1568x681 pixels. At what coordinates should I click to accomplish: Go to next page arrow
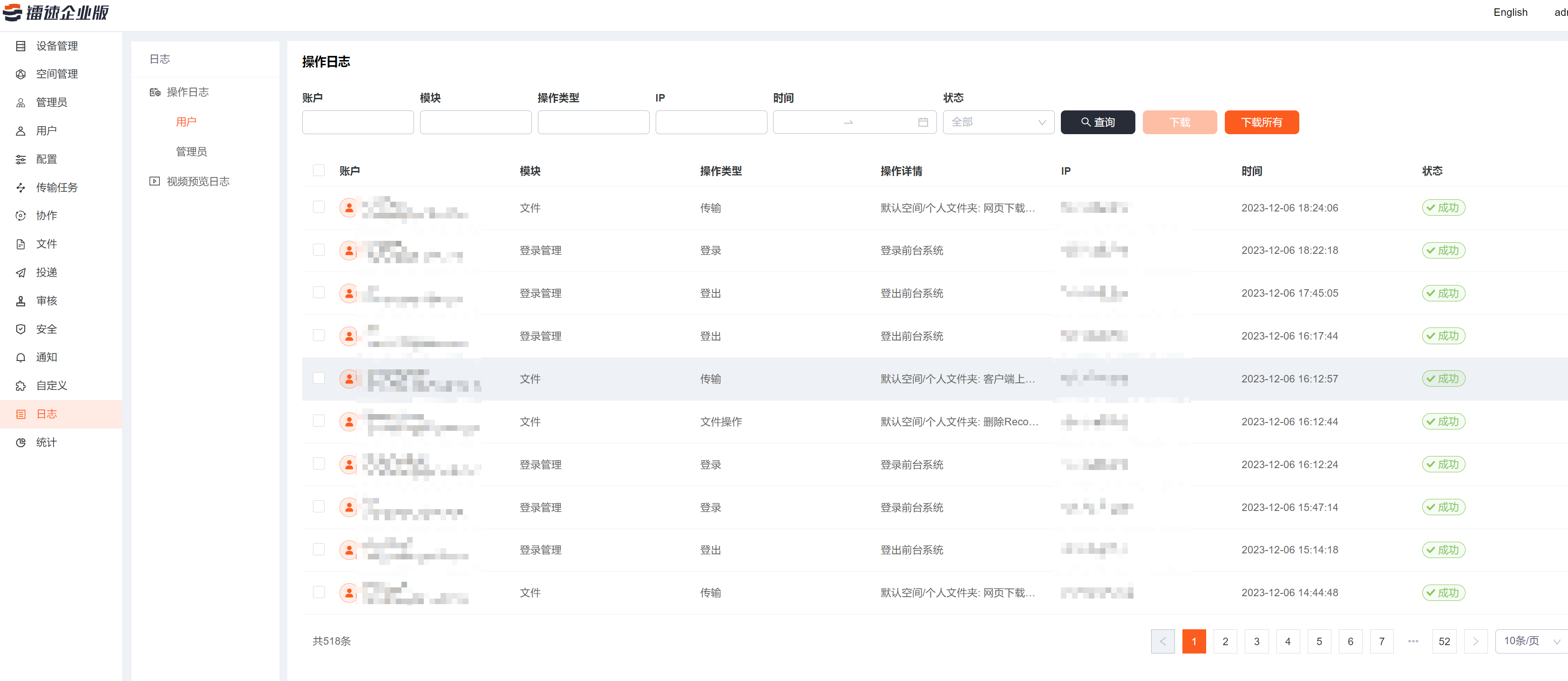(1475, 641)
